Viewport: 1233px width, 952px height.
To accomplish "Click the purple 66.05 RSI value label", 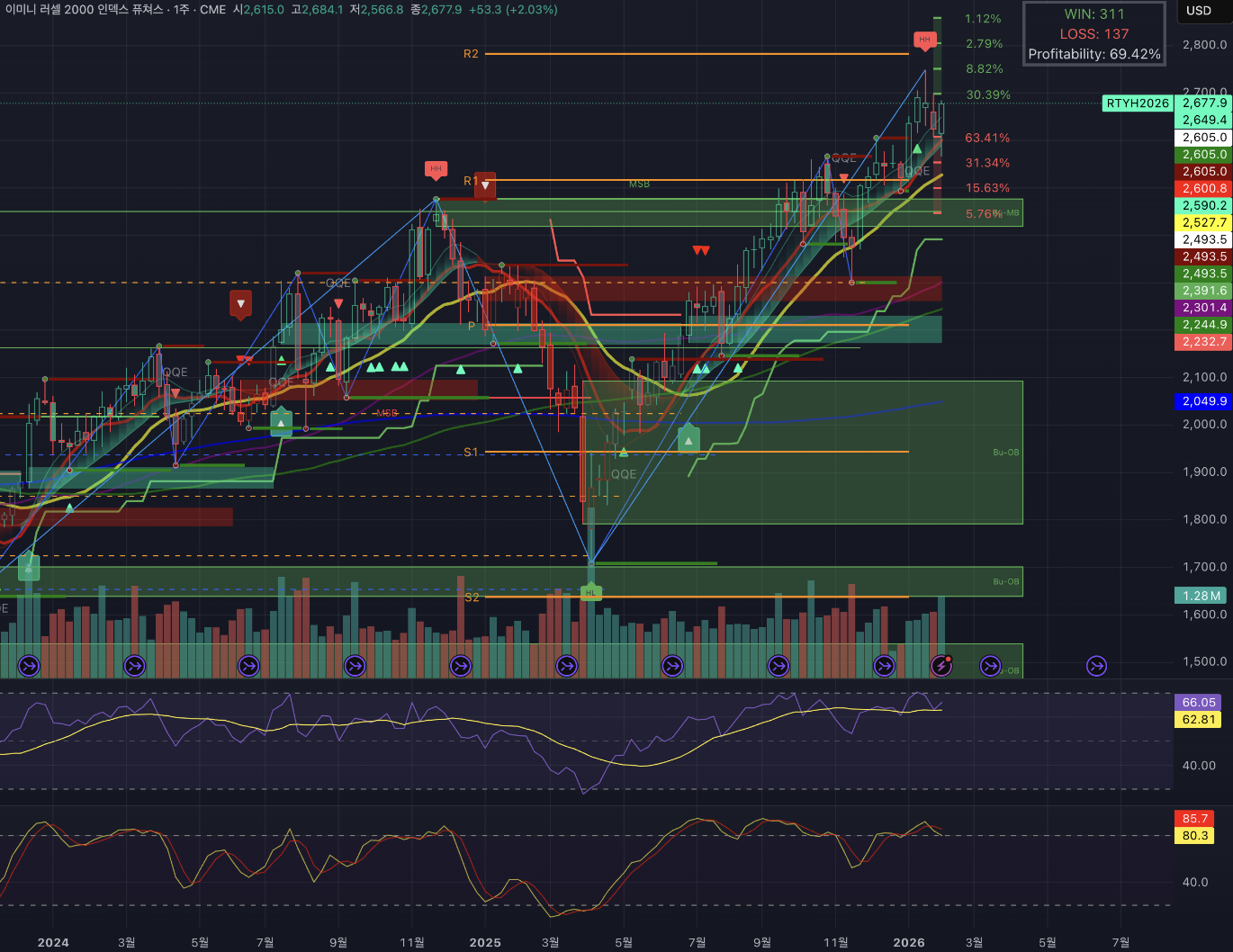I will pyautogui.click(x=1198, y=702).
